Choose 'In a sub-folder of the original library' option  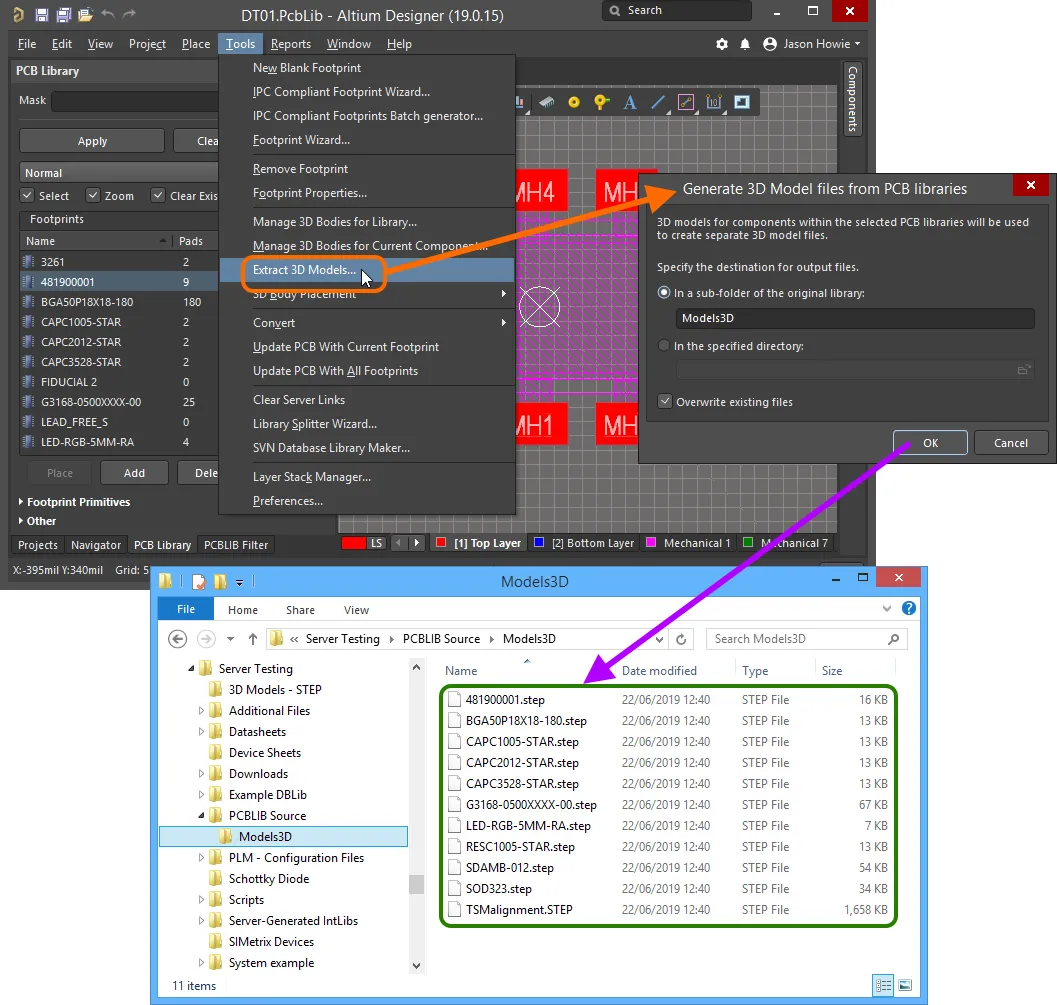click(x=664, y=293)
